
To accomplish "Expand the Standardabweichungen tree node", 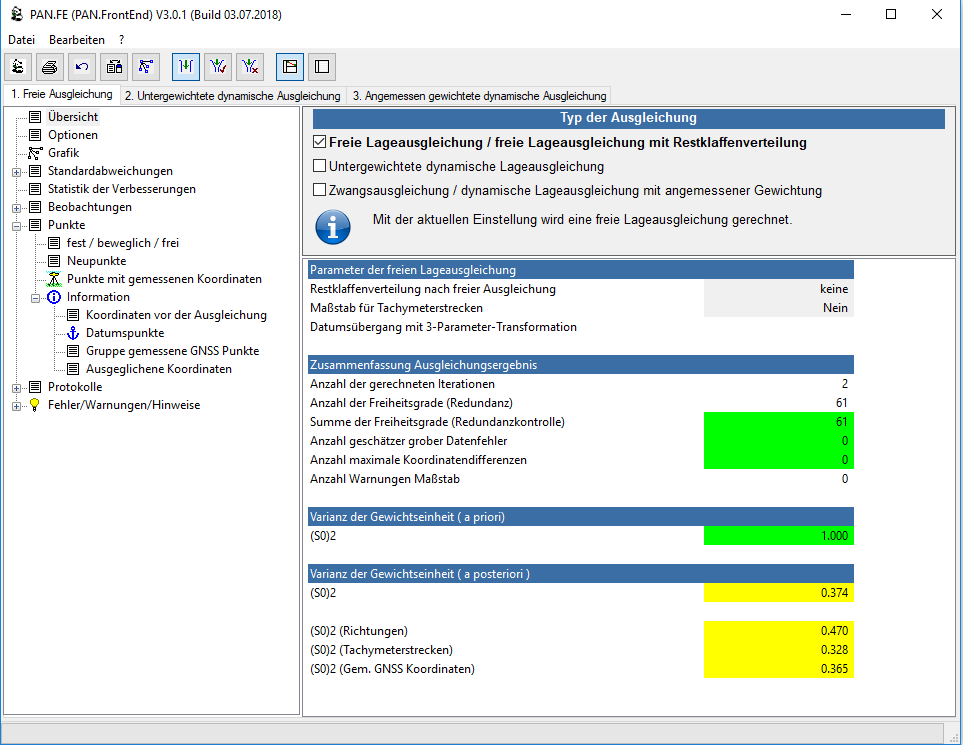I will click(x=17, y=172).
